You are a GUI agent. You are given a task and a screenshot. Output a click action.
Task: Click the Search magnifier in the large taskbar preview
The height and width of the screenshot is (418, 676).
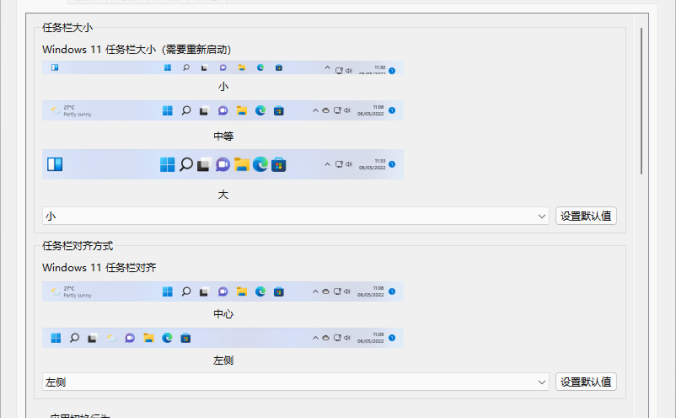pos(186,165)
